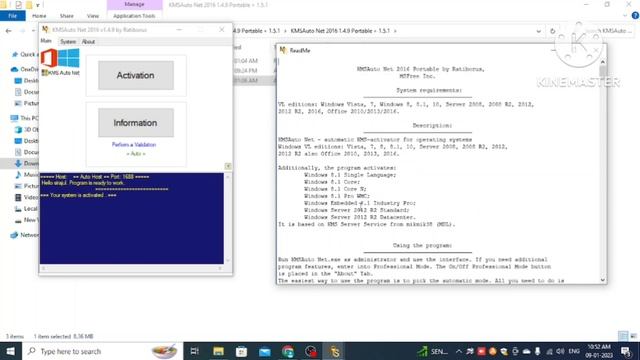Click the Perform a Validation link

coord(134,144)
